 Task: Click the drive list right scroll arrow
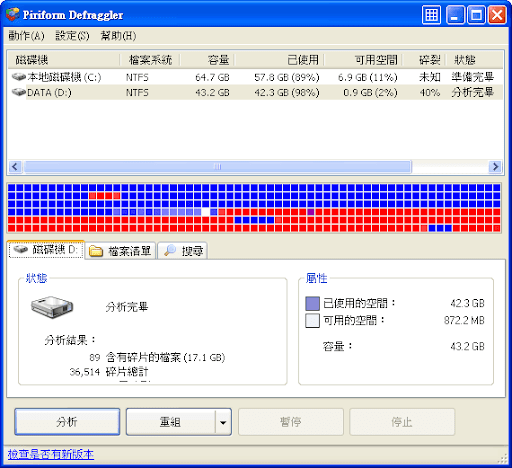495,166
